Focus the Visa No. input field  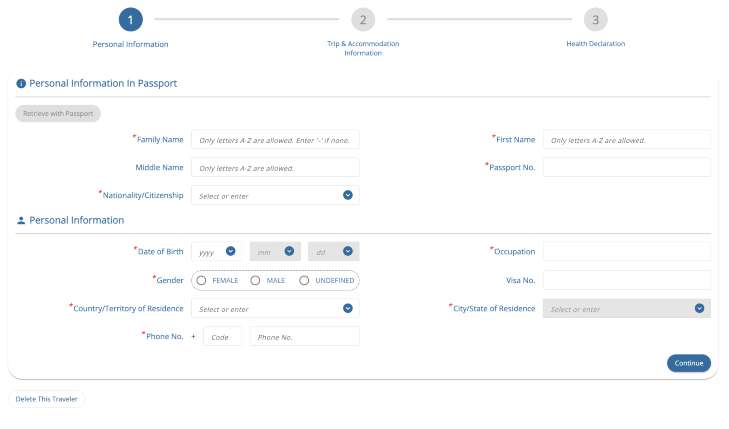[627, 281]
